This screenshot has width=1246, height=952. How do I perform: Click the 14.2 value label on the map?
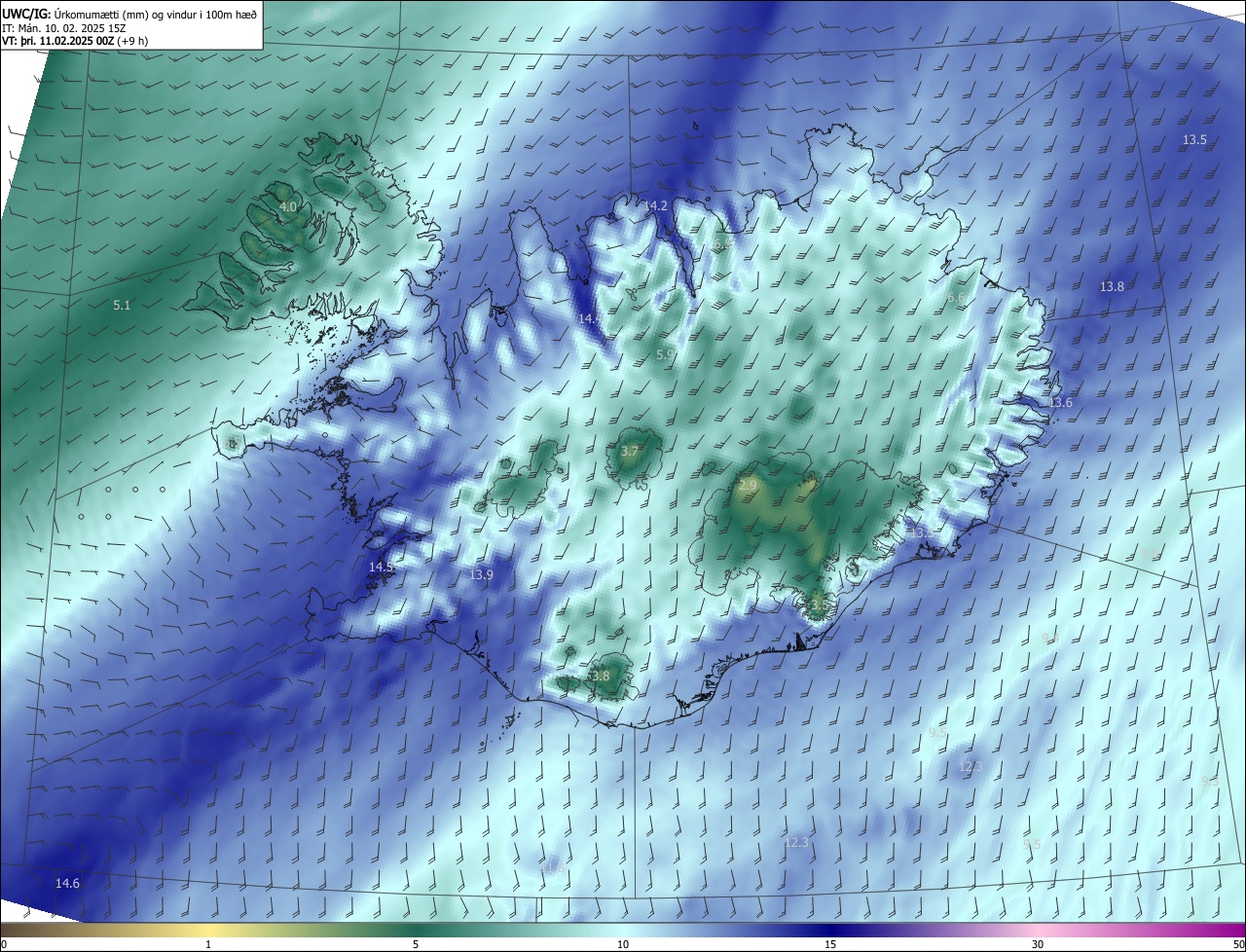(656, 206)
